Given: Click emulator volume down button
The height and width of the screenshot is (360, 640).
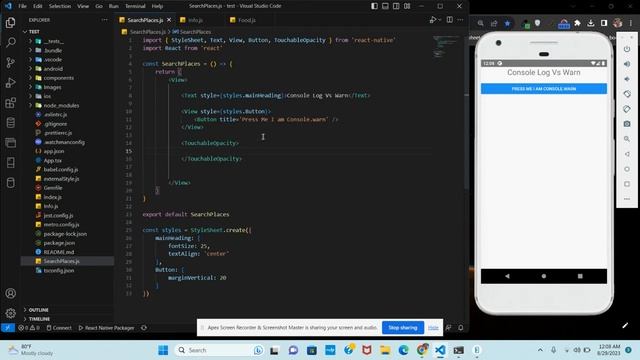Looking at the screenshot, I should (627, 79).
